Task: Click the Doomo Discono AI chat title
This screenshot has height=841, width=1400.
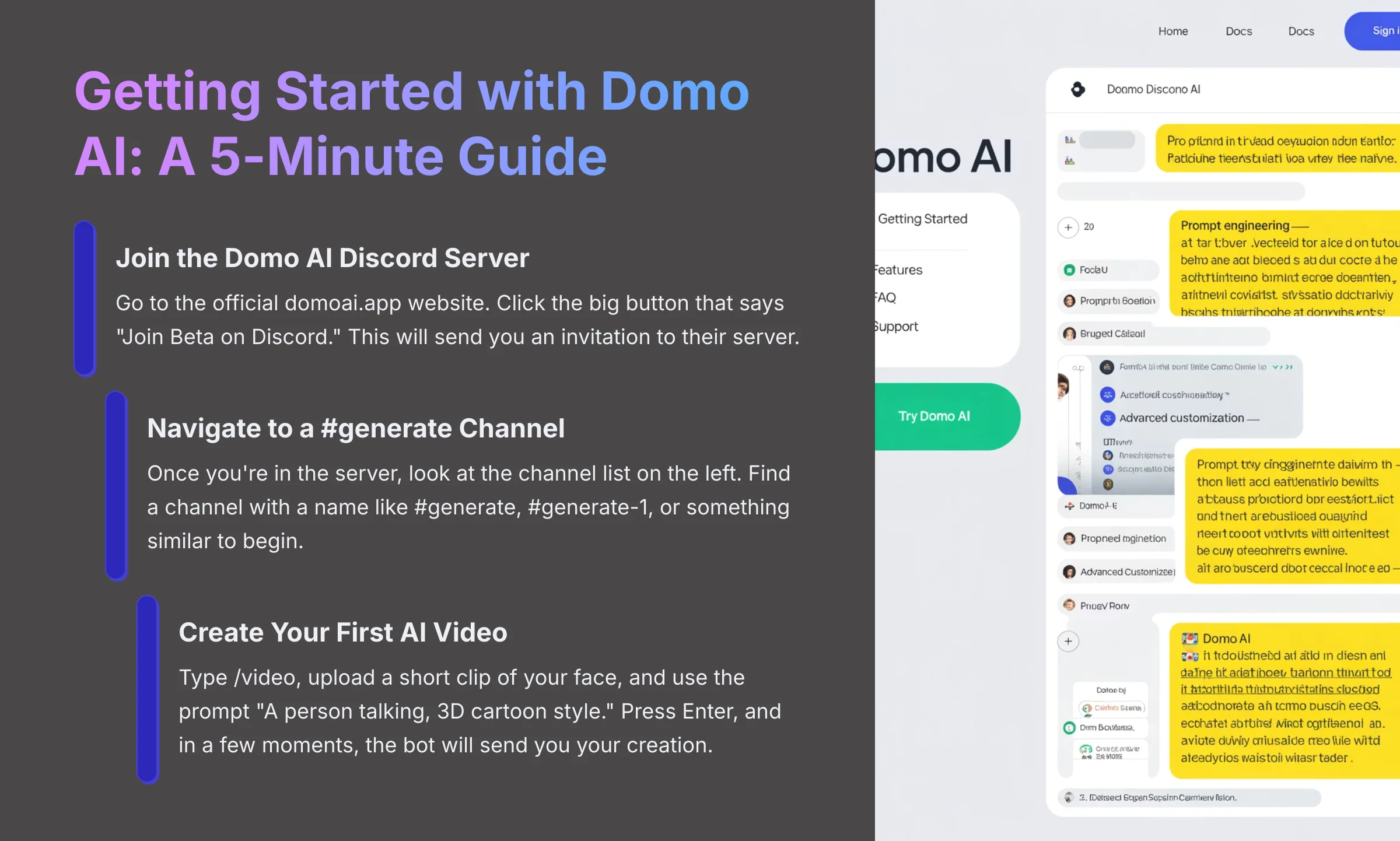Action: coord(1153,89)
